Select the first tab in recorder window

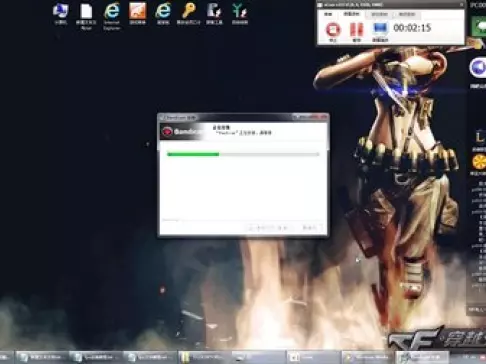(x=328, y=14)
